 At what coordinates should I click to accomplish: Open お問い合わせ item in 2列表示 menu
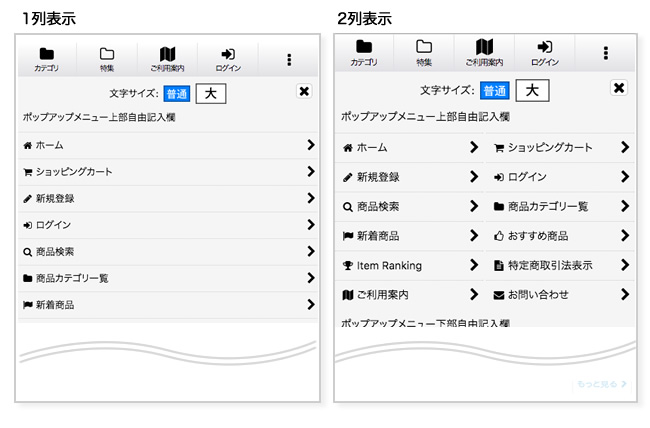click(560, 295)
